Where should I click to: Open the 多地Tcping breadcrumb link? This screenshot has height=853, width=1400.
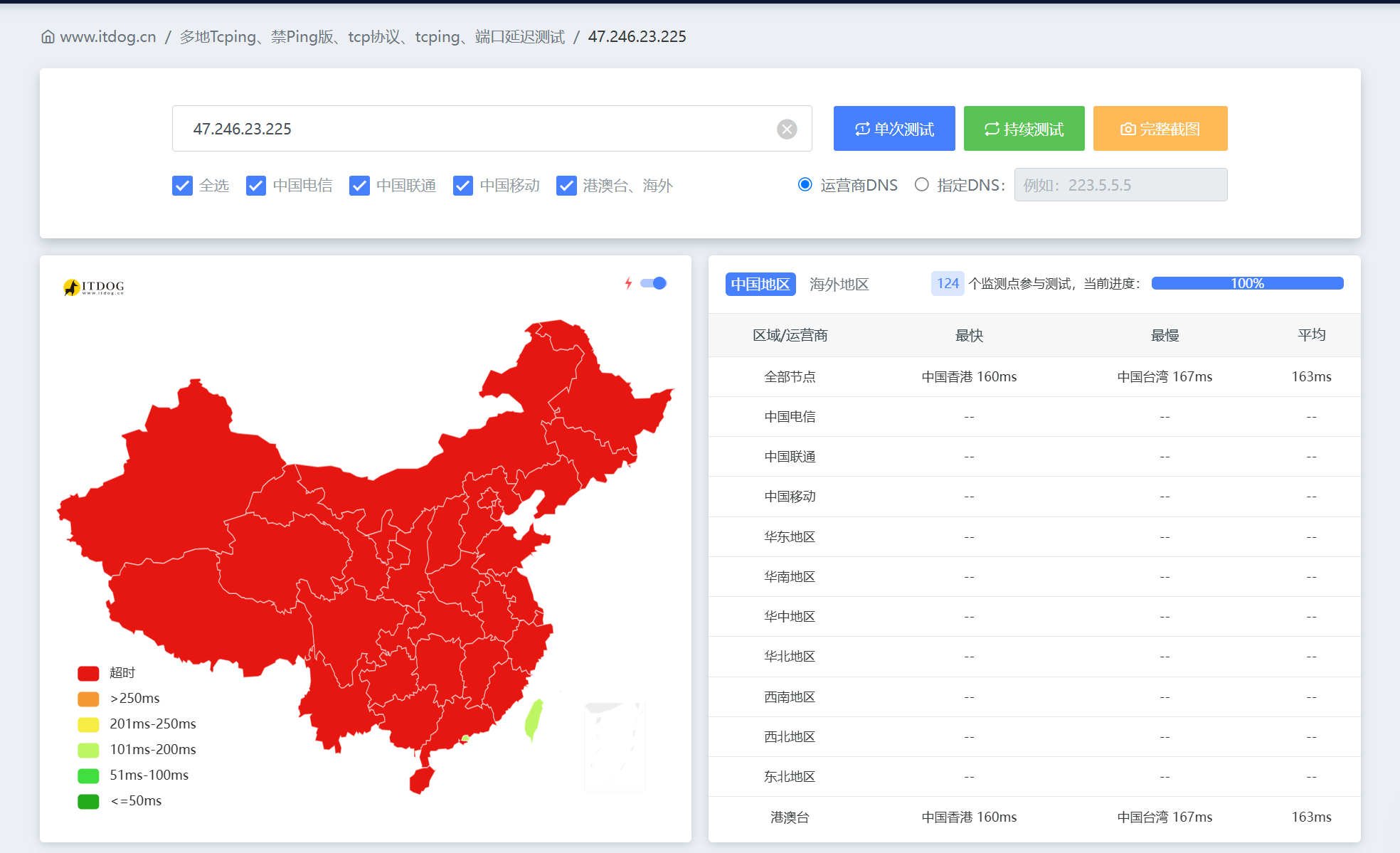[372, 37]
